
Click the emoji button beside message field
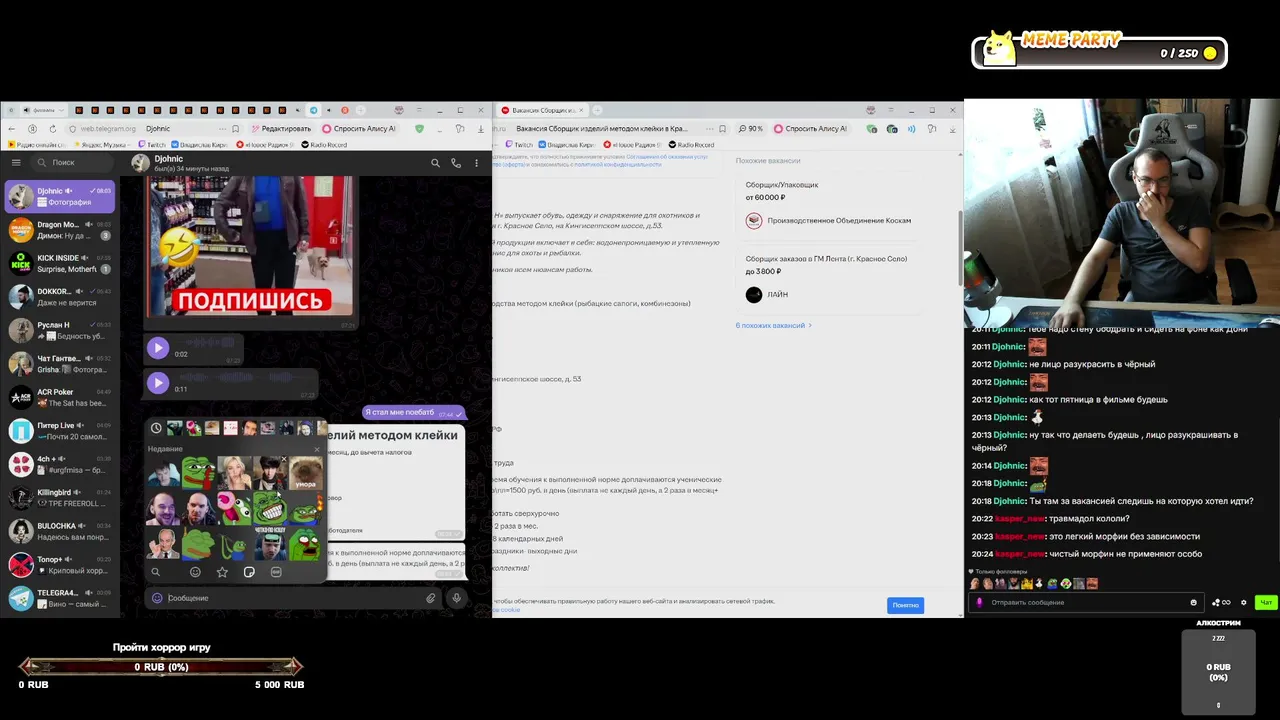[157, 598]
